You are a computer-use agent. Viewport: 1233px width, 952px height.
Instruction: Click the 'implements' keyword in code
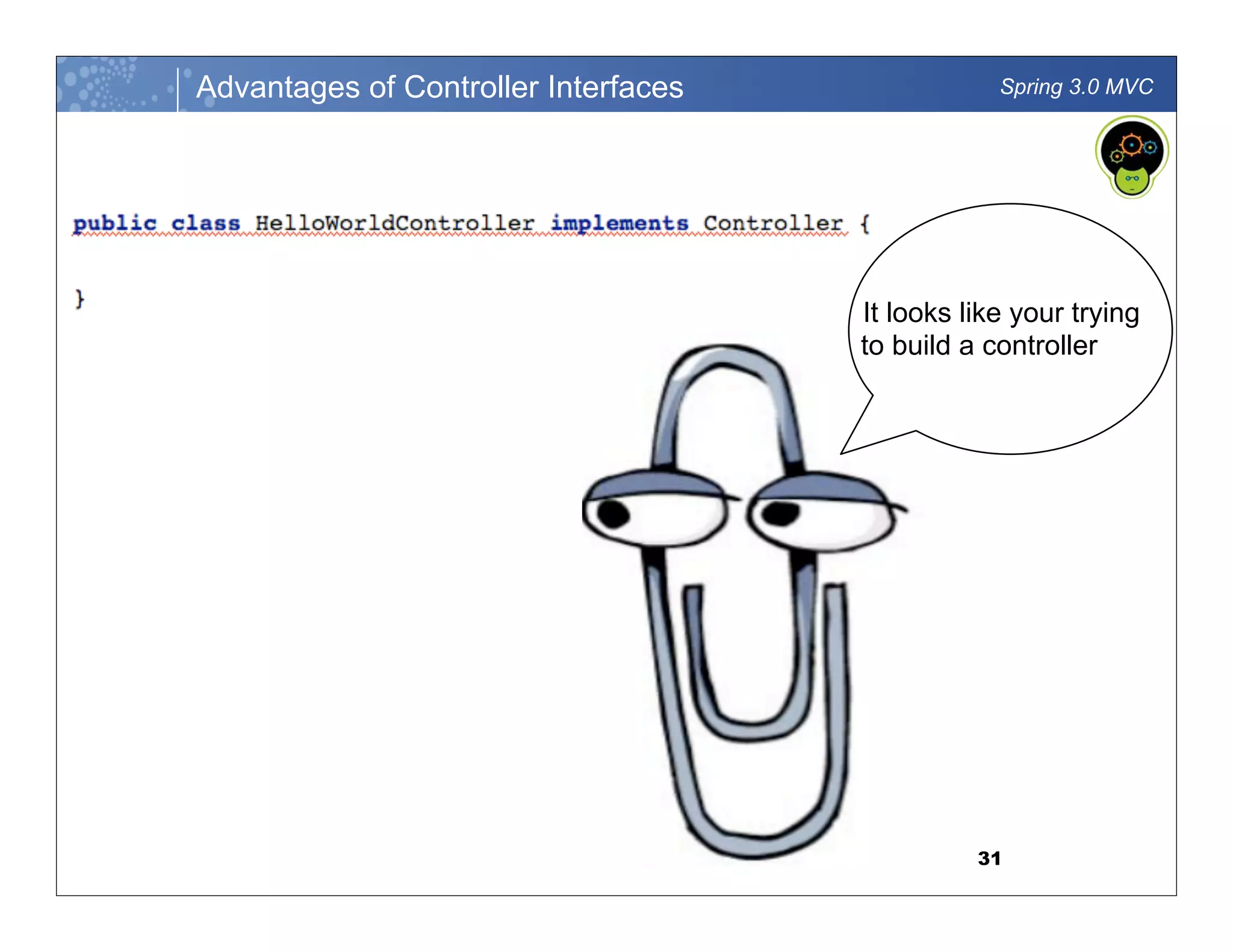coord(619,223)
